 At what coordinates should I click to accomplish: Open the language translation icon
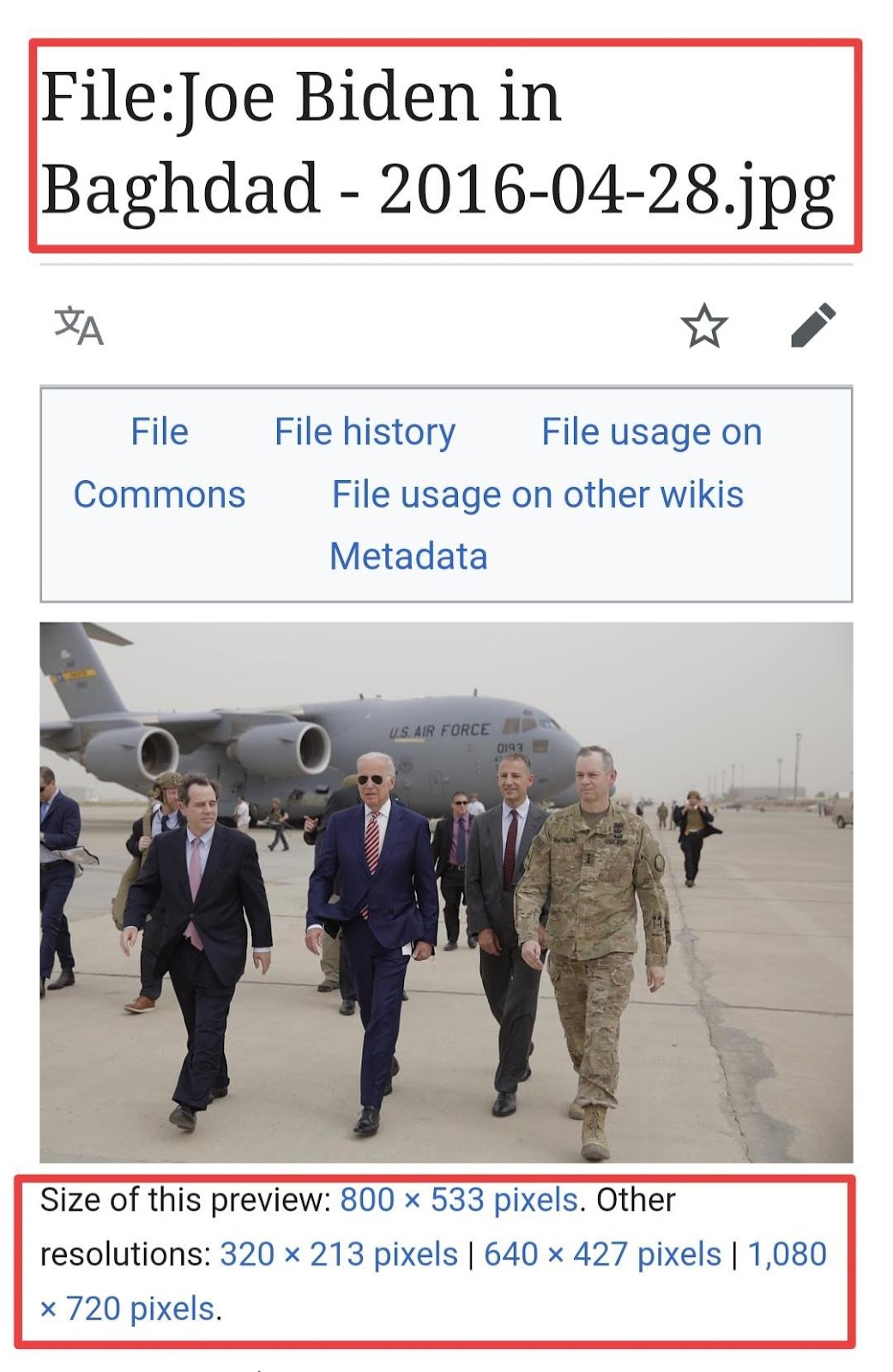(79, 326)
